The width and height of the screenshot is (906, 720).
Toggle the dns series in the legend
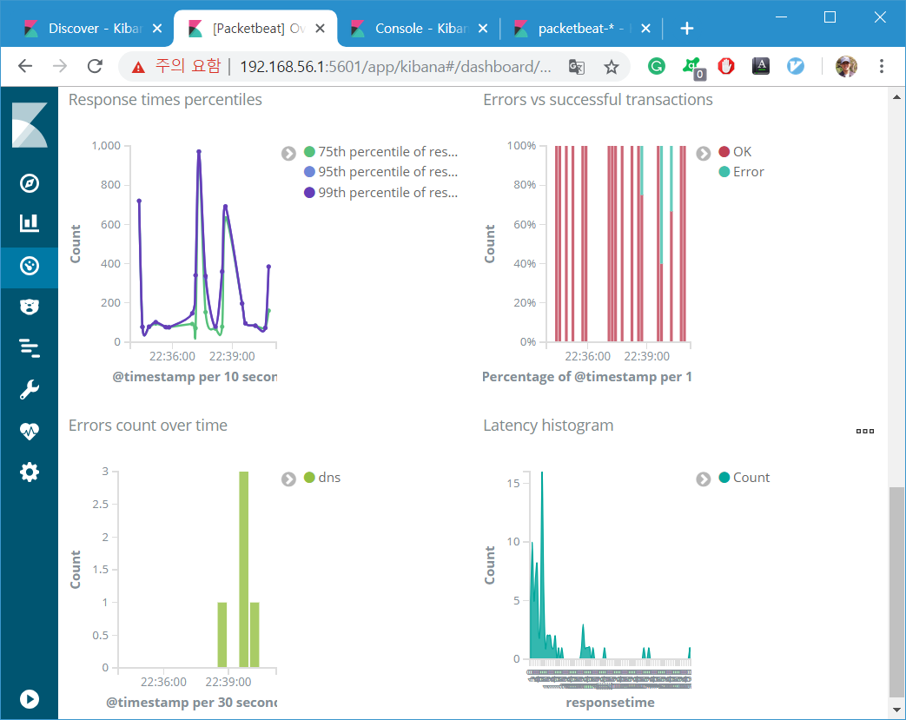click(322, 477)
